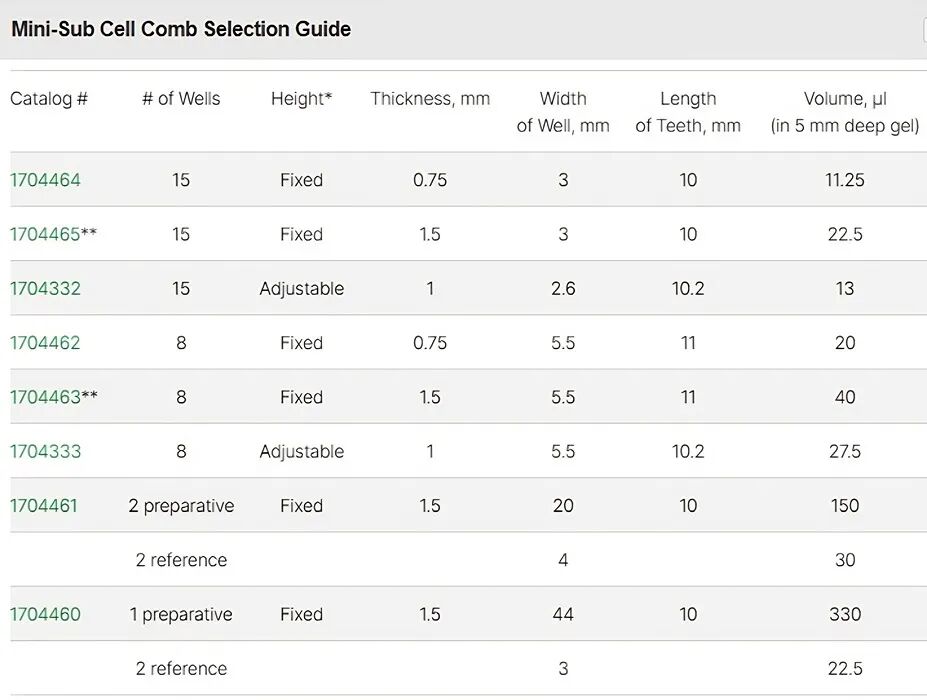Click the Mini-Sub Cell Comb Selection Guide heading
The height and width of the screenshot is (700, 927).
(181, 28)
